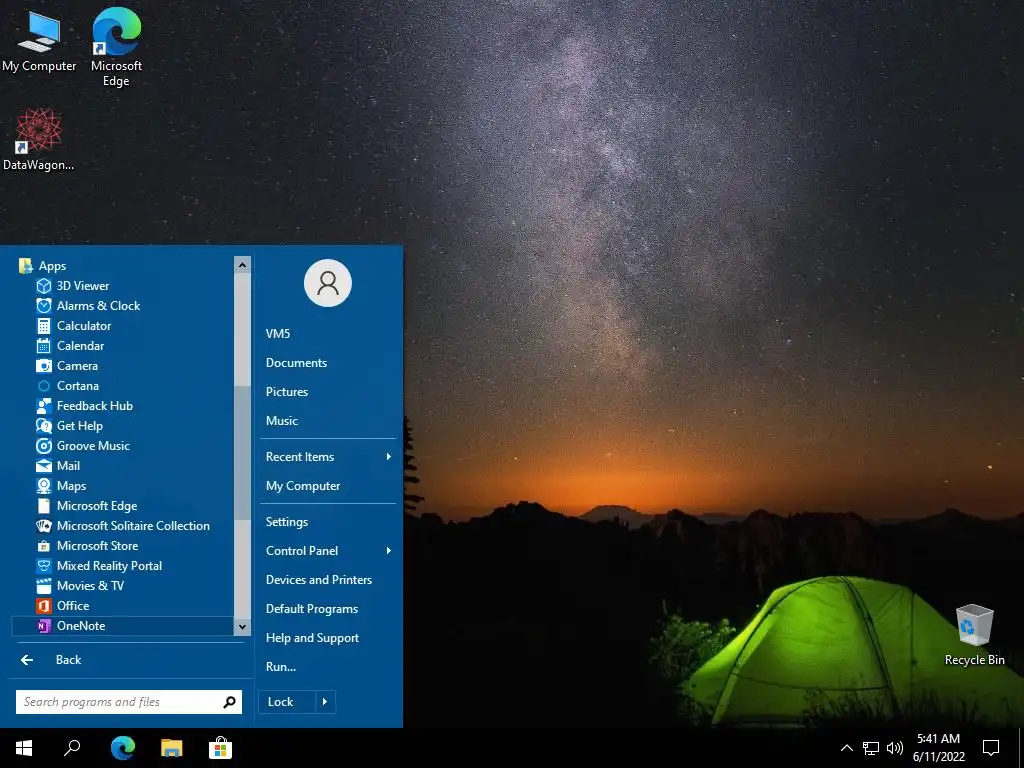This screenshot has height=768, width=1024.
Task: Click the Lock button
Action: (x=287, y=702)
